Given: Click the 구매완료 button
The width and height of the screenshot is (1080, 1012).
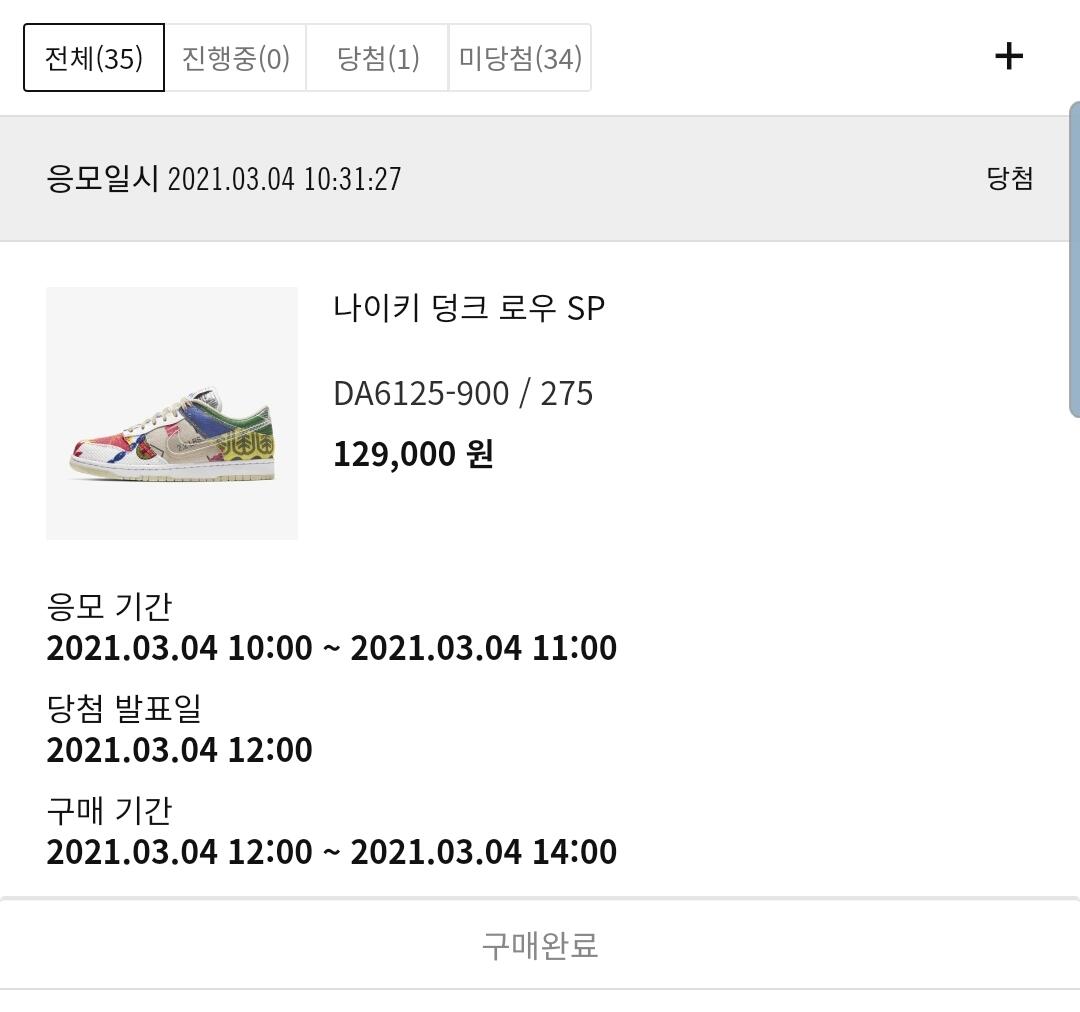Looking at the screenshot, I should [x=540, y=944].
